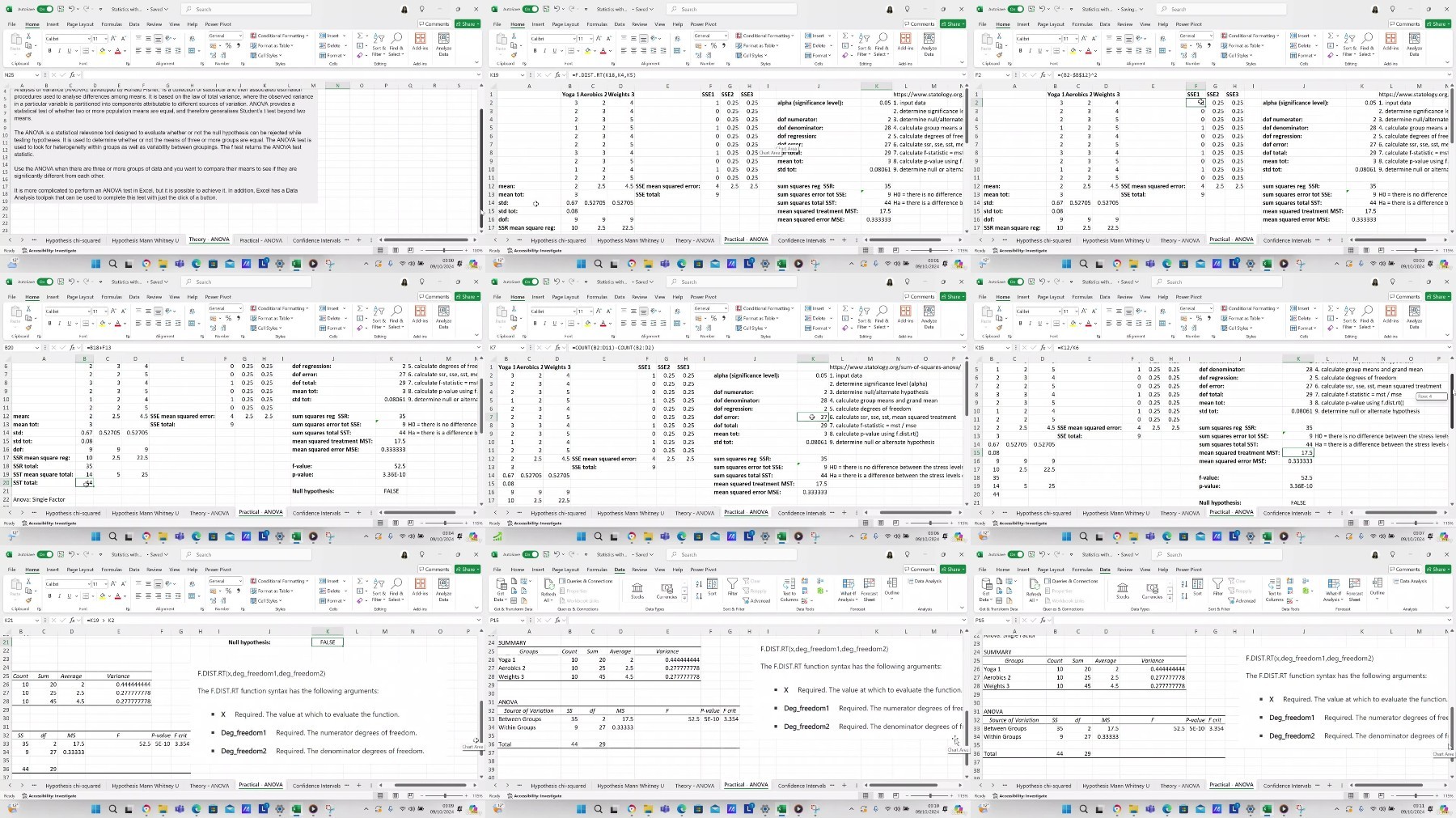The width and height of the screenshot is (1456, 818).
Task: Toggle the AutoSave switch in the K21 window
Action: pos(45,554)
